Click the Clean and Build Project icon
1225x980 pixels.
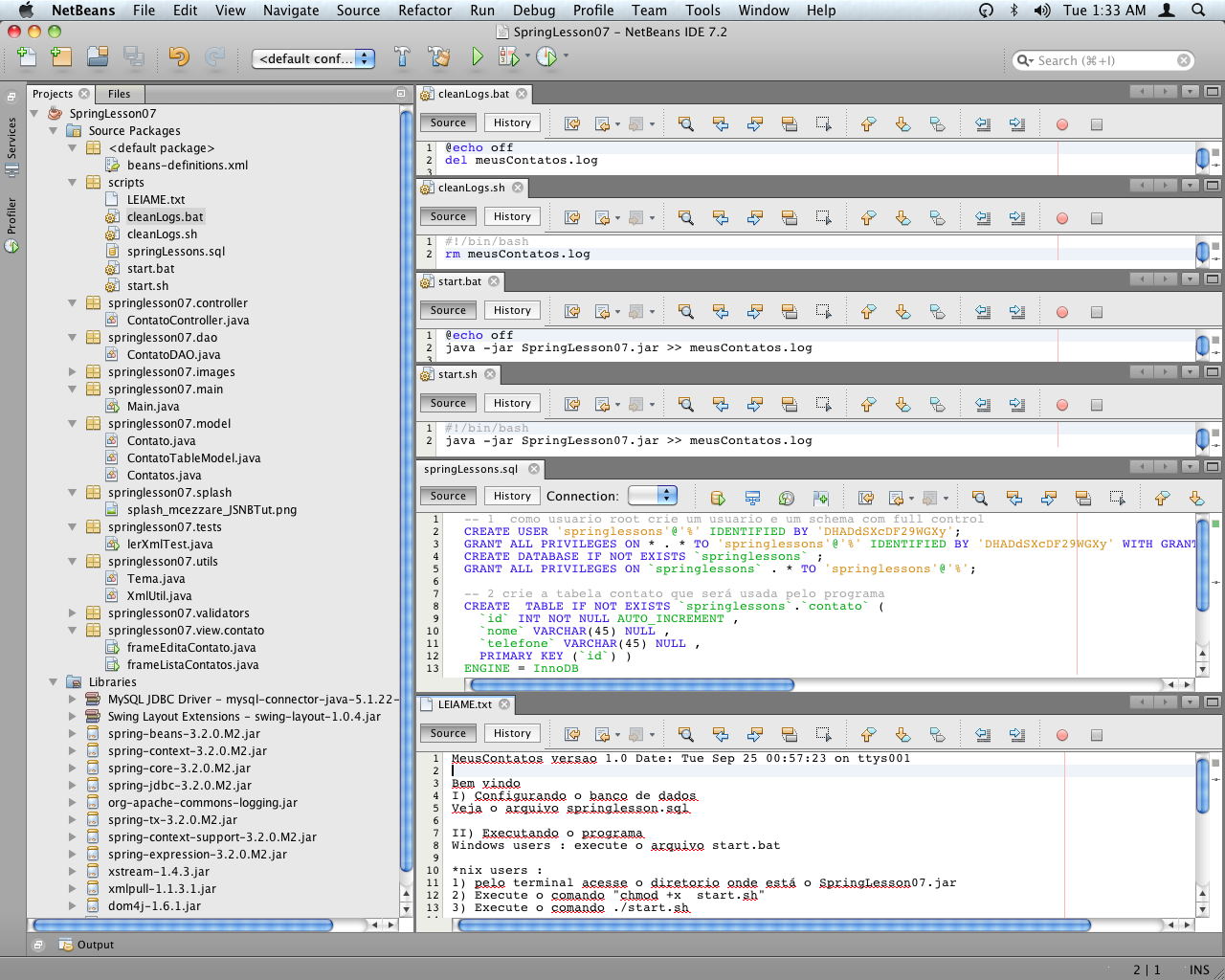[439, 57]
